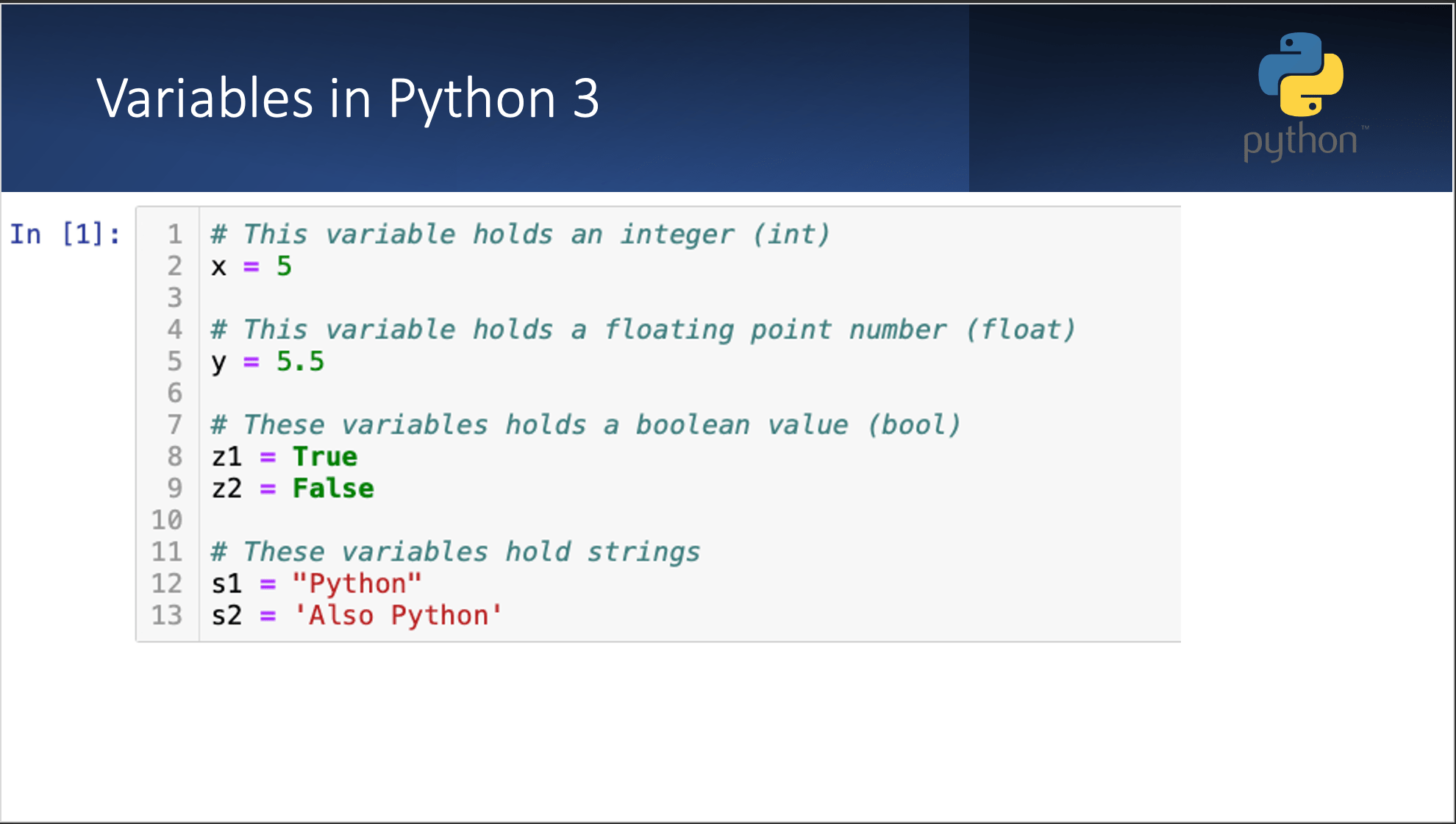Click the False keyword on line 9

pyautogui.click(x=333, y=488)
